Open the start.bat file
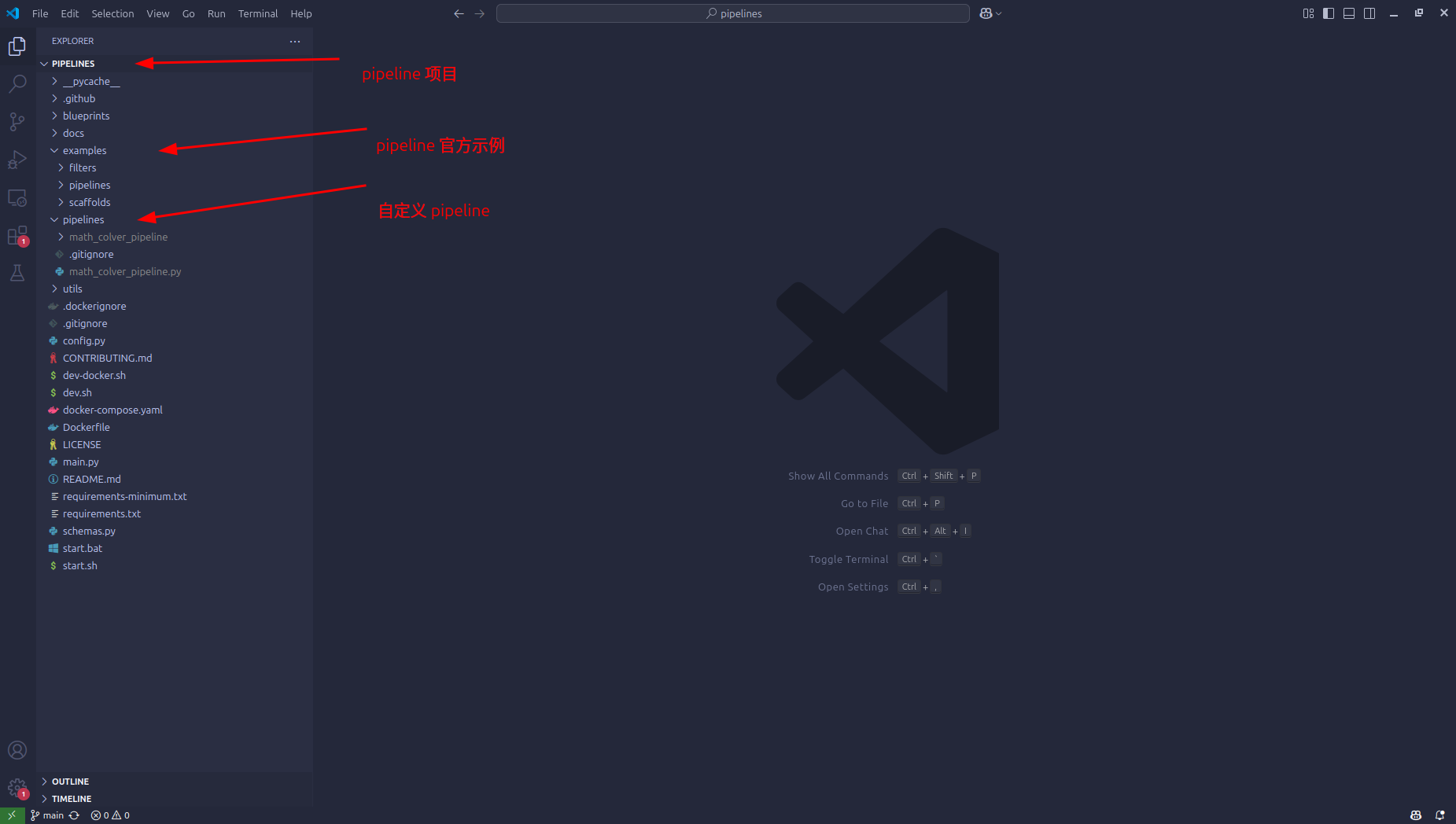Image resolution: width=1456 pixels, height=824 pixels. 175,548
